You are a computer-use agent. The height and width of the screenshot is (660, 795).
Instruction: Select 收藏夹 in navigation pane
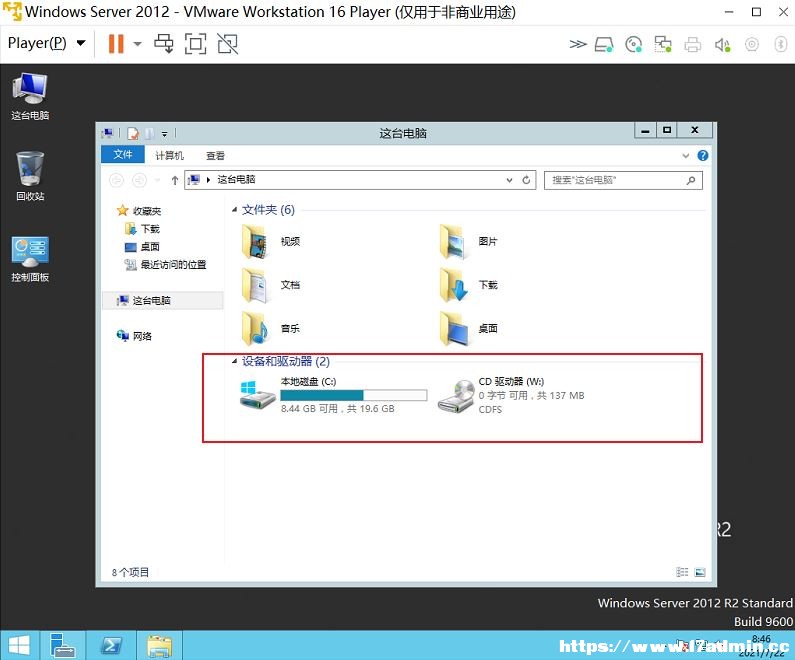139,210
